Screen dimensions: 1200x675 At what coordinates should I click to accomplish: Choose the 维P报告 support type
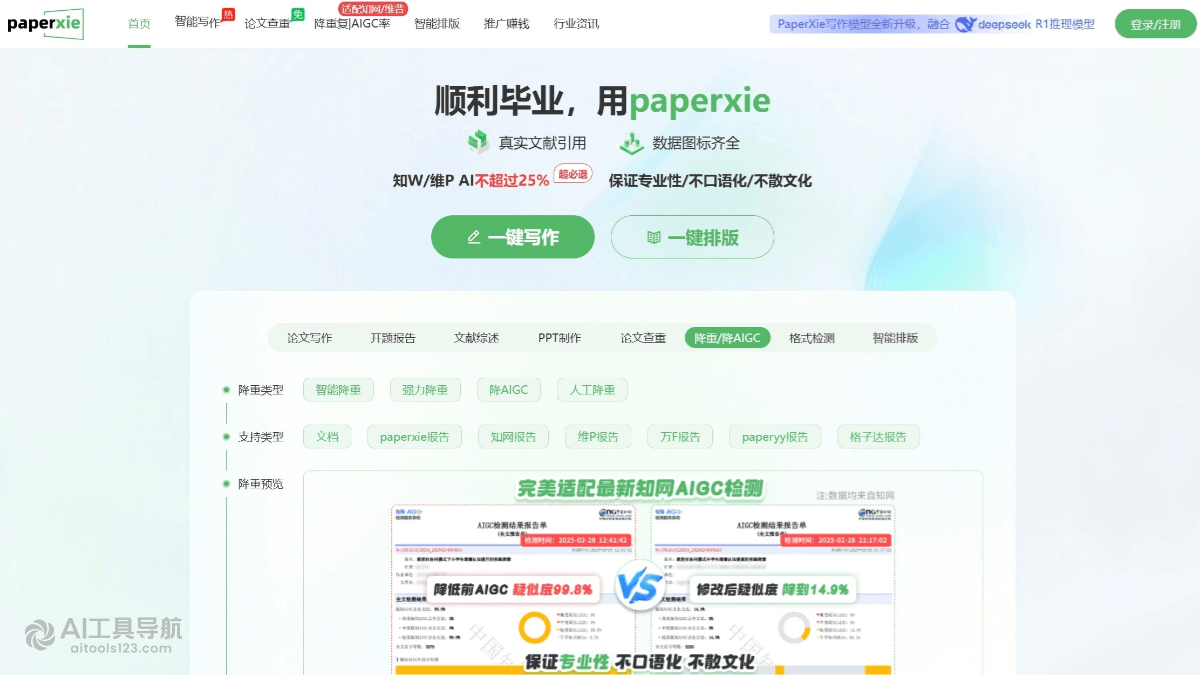[598, 437]
